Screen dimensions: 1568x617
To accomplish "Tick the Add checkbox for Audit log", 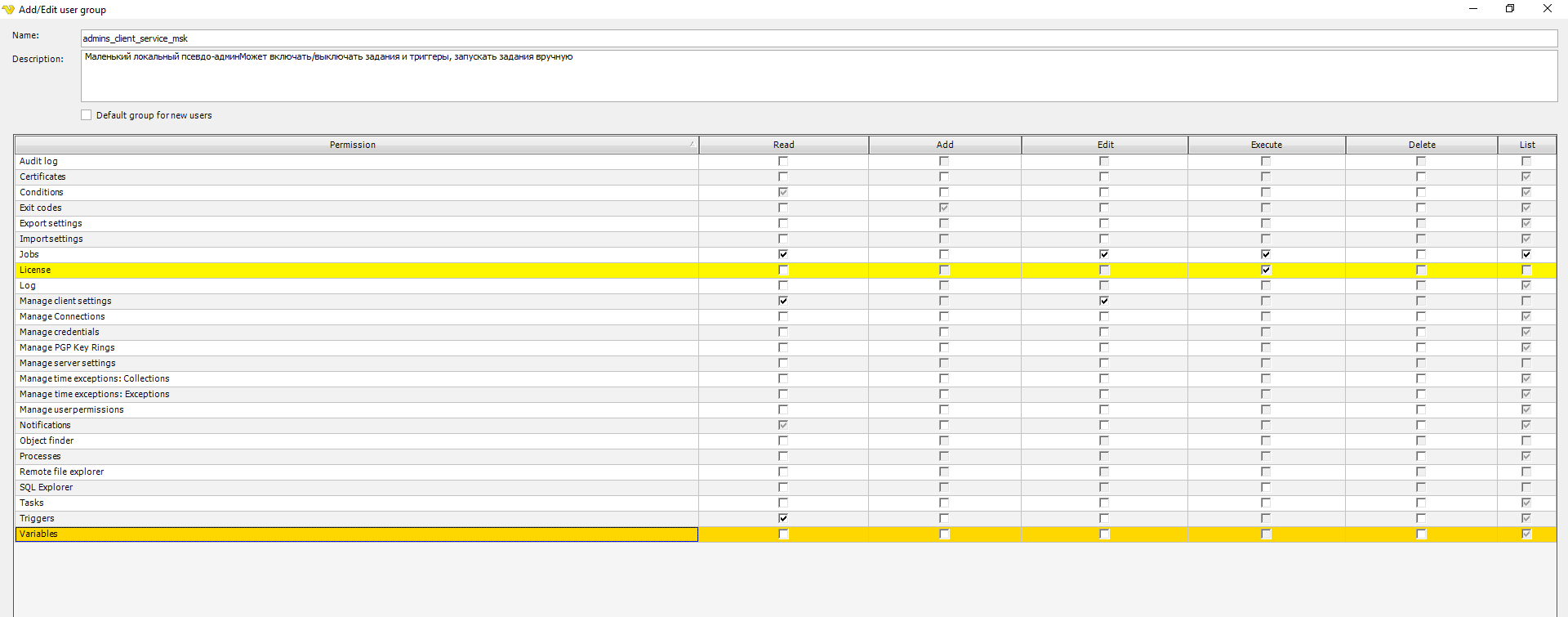I will pyautogui.click(x=944, y=161).
